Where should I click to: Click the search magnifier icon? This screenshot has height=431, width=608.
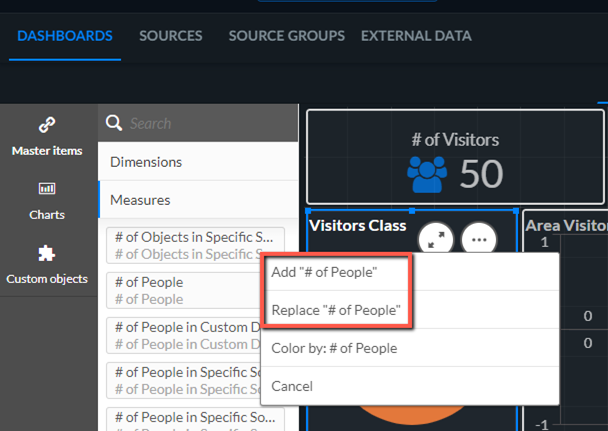[x=114, y=123]
